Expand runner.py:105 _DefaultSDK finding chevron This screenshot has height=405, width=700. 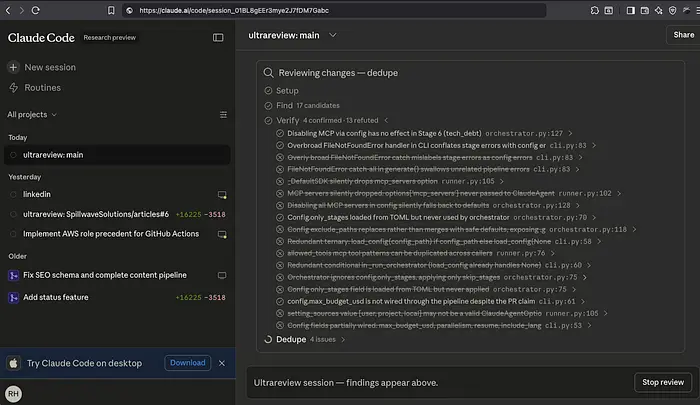tap(501, 181)
